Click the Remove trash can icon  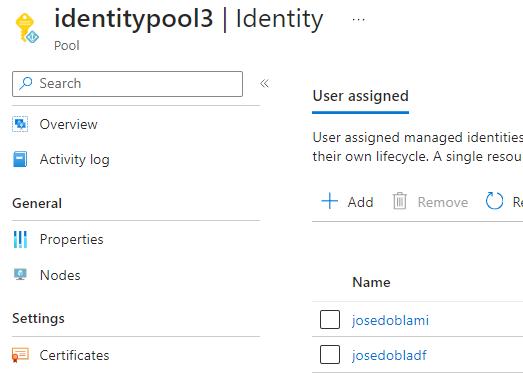pos(400,201)
